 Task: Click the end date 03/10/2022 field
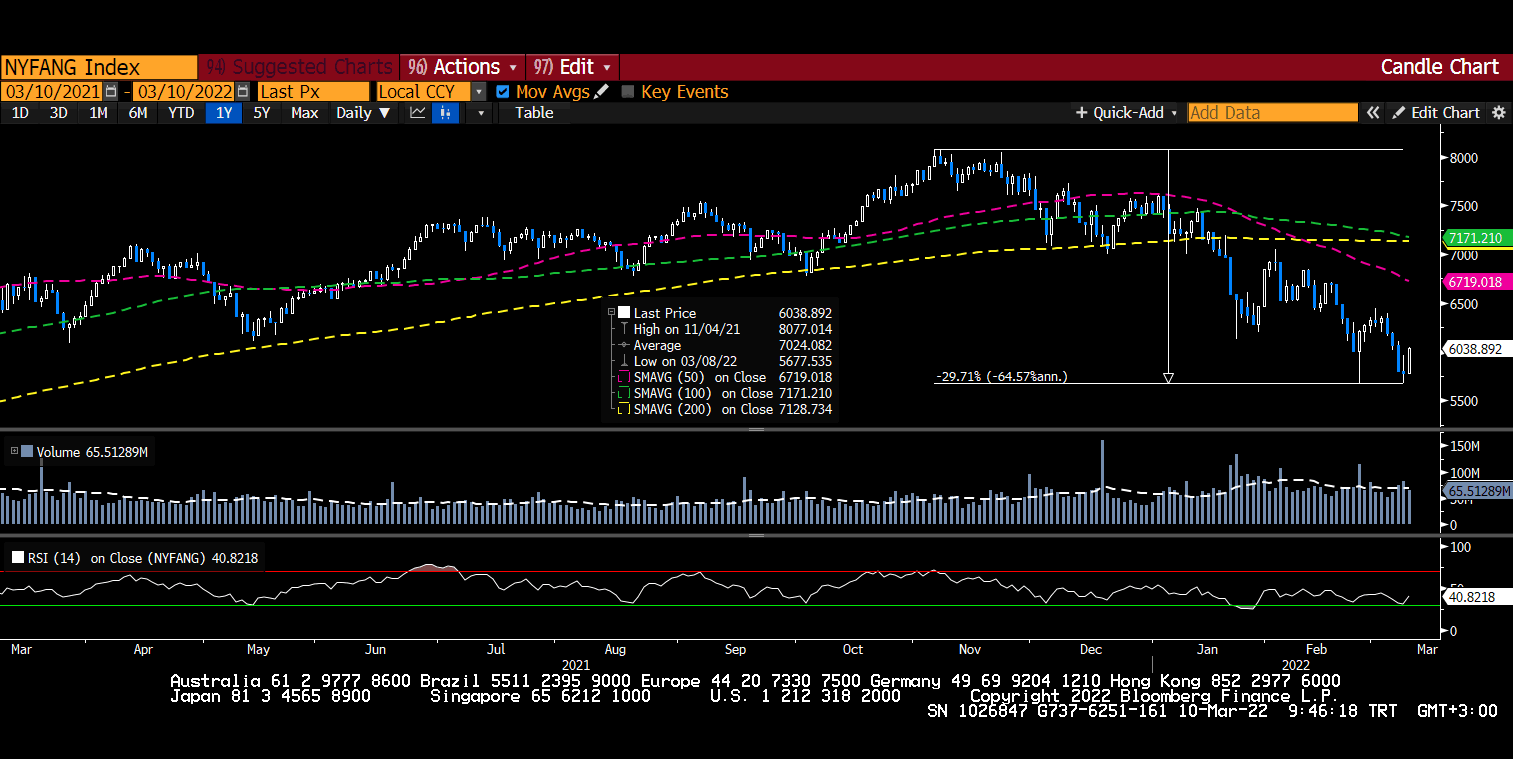click(x=185, y=92)
